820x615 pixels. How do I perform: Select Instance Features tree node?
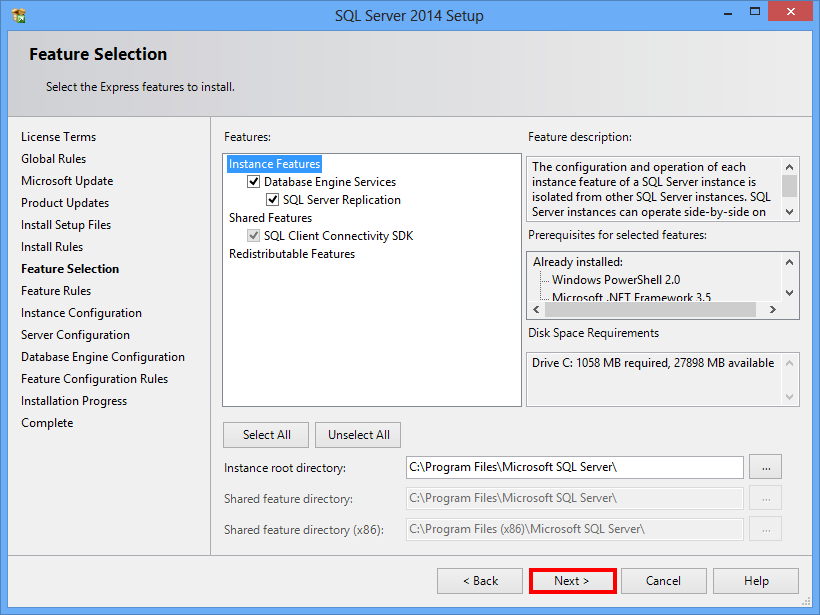point(275,164)
